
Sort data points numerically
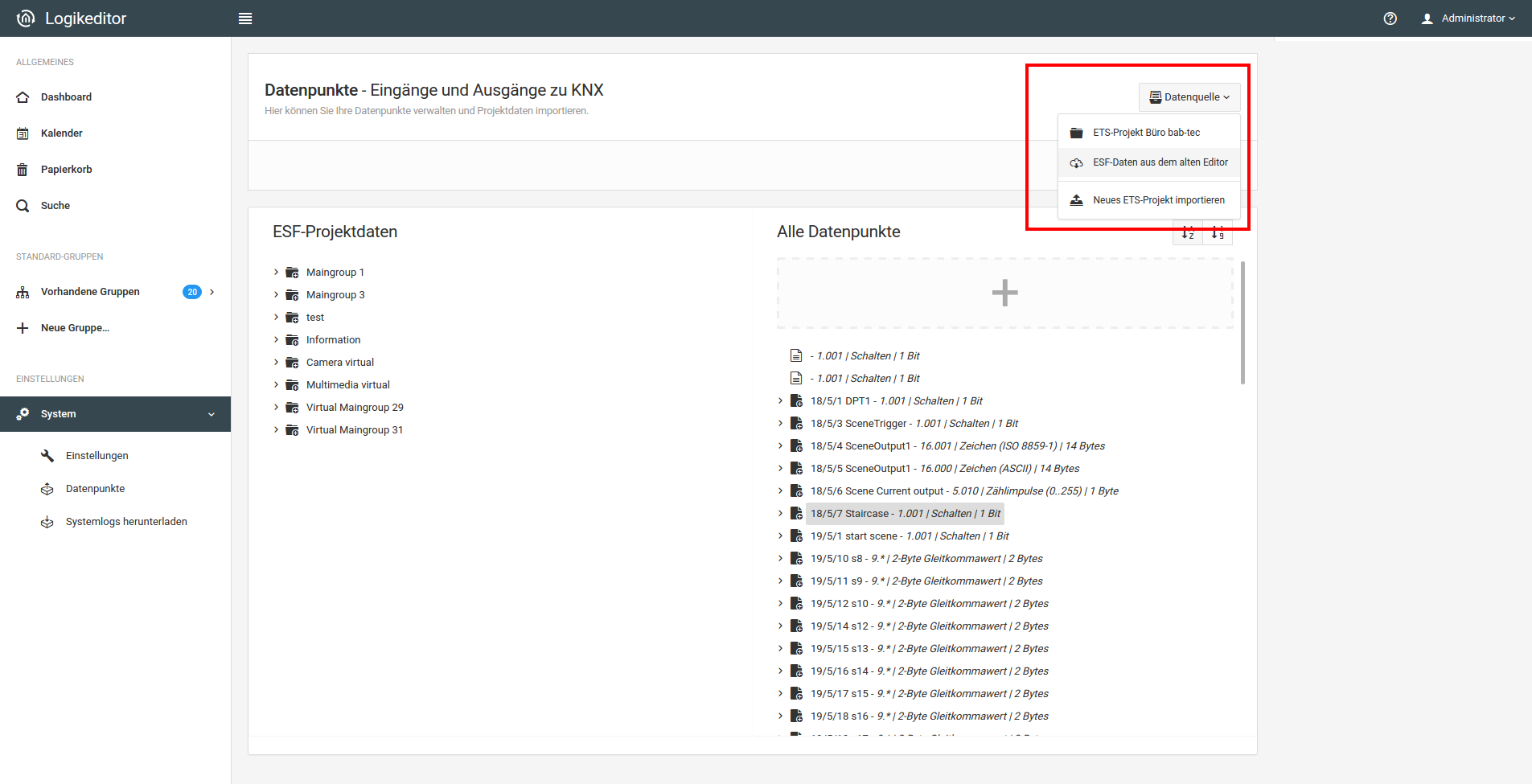point(1218,233)
